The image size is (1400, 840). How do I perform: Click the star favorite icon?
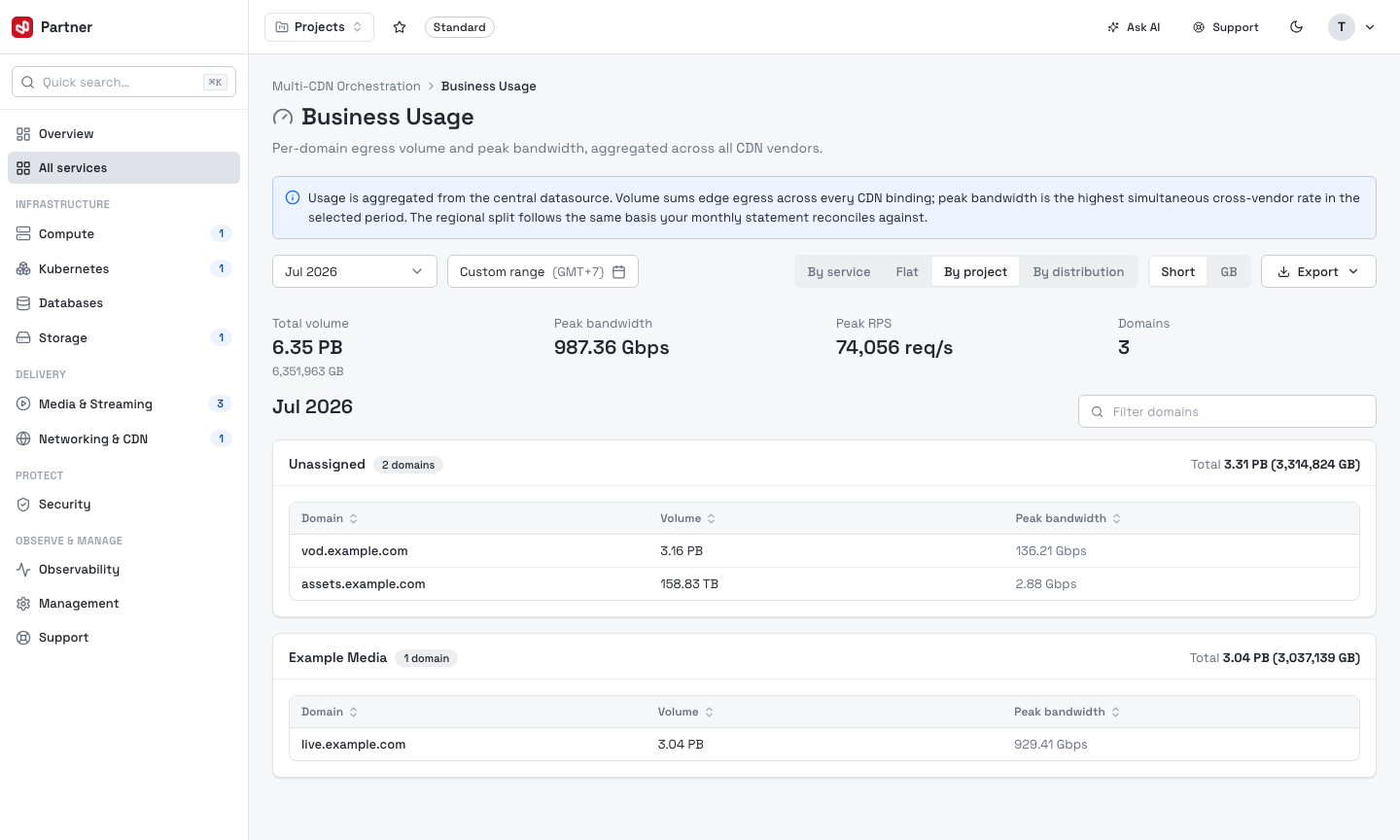[x=400, y=27]
